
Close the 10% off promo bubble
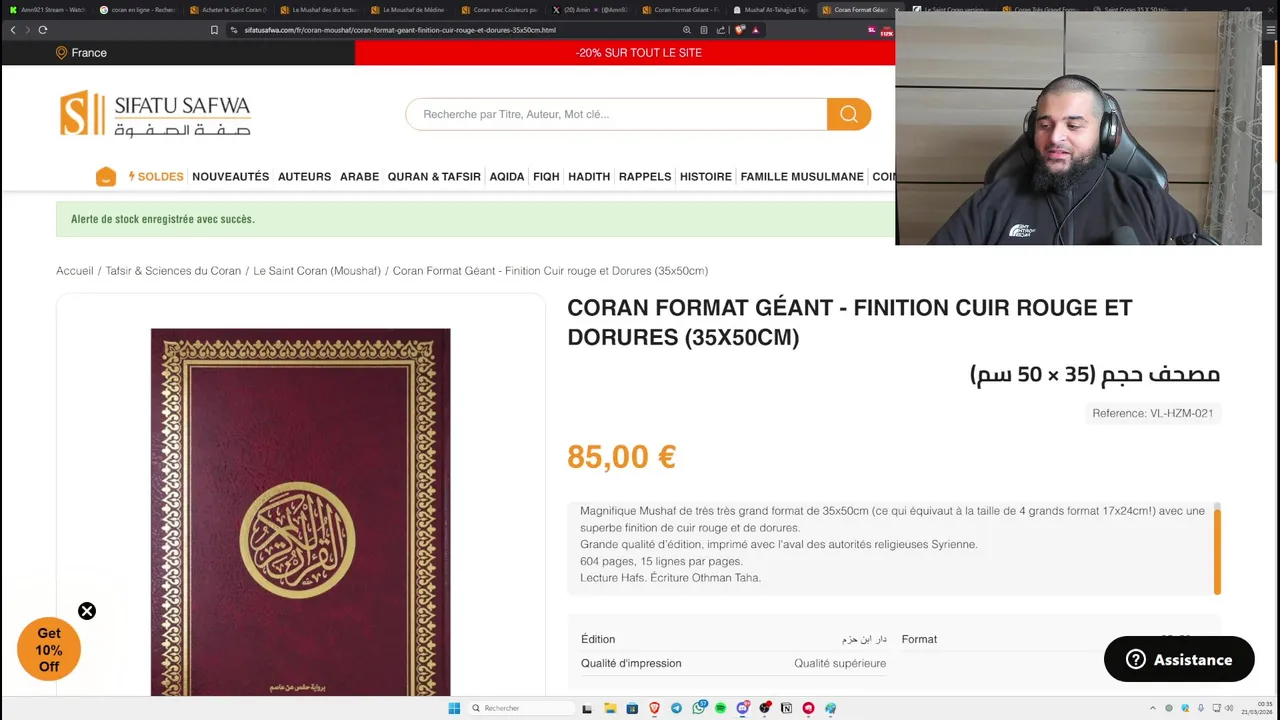coord(87,611)
